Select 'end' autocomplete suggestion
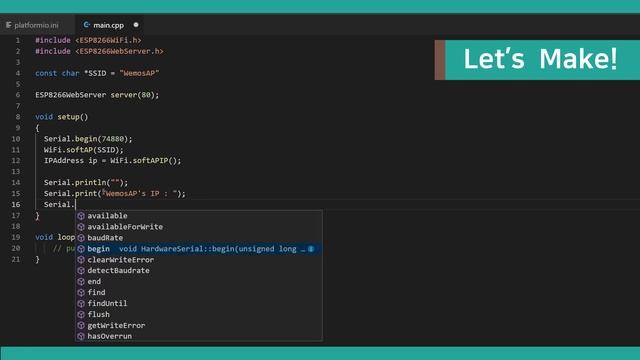 [x=199, y=282]
